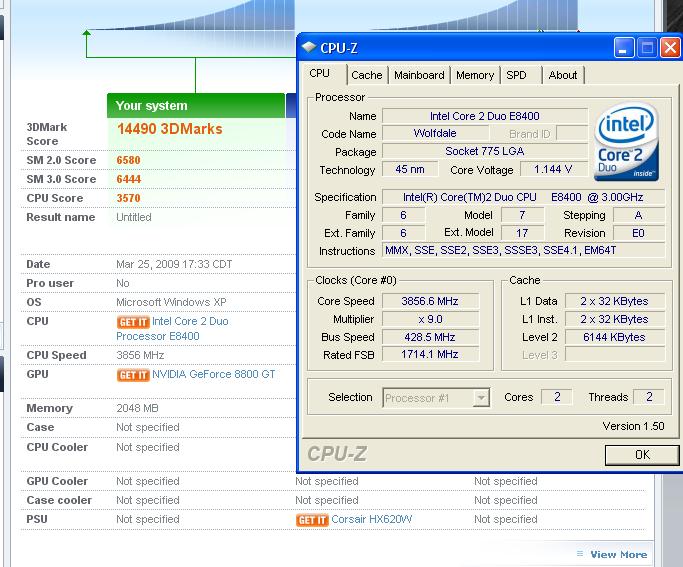Image resolution: width=683 pixels, height=567 pixels.
Task: Click the SM 3.0 Score value 6444
Action: coord(128,179)
